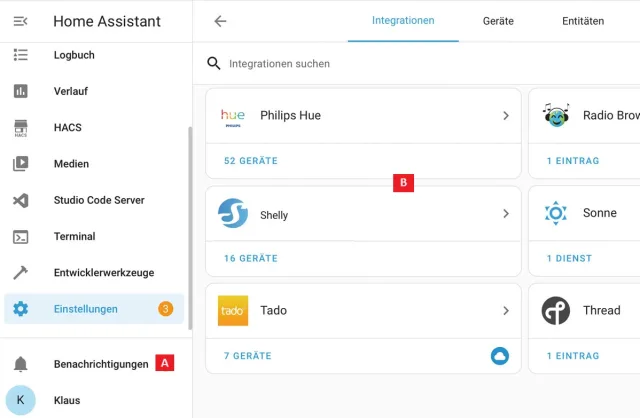Open Entwicklerwerkzeuge hammer icon
This screenshot has width=640, height=418.
(20, 273)
